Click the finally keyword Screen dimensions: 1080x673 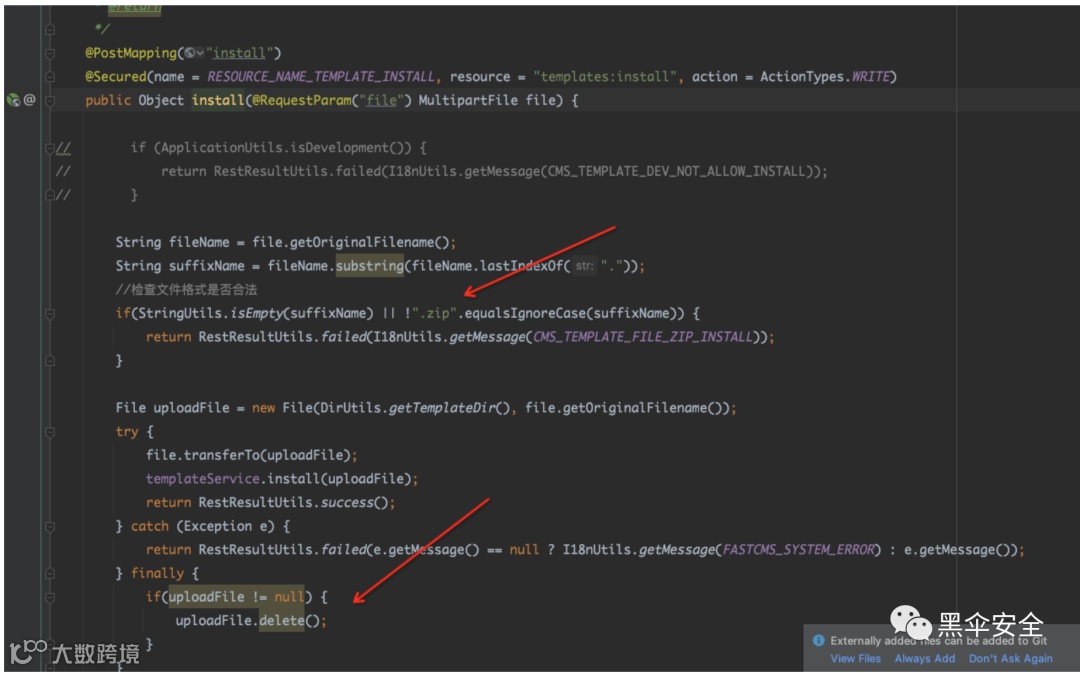[x=157, y=573]
